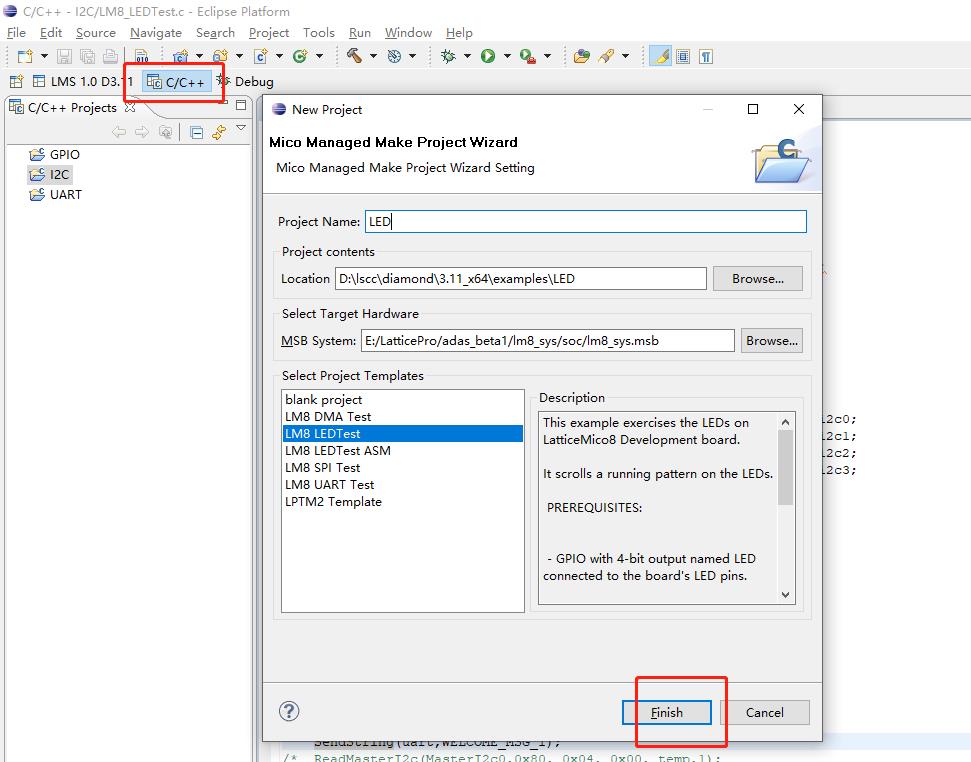Viewport: 971px width, 762px height.
Task: Switch to the Debug perspective
Action: [246, 81]
